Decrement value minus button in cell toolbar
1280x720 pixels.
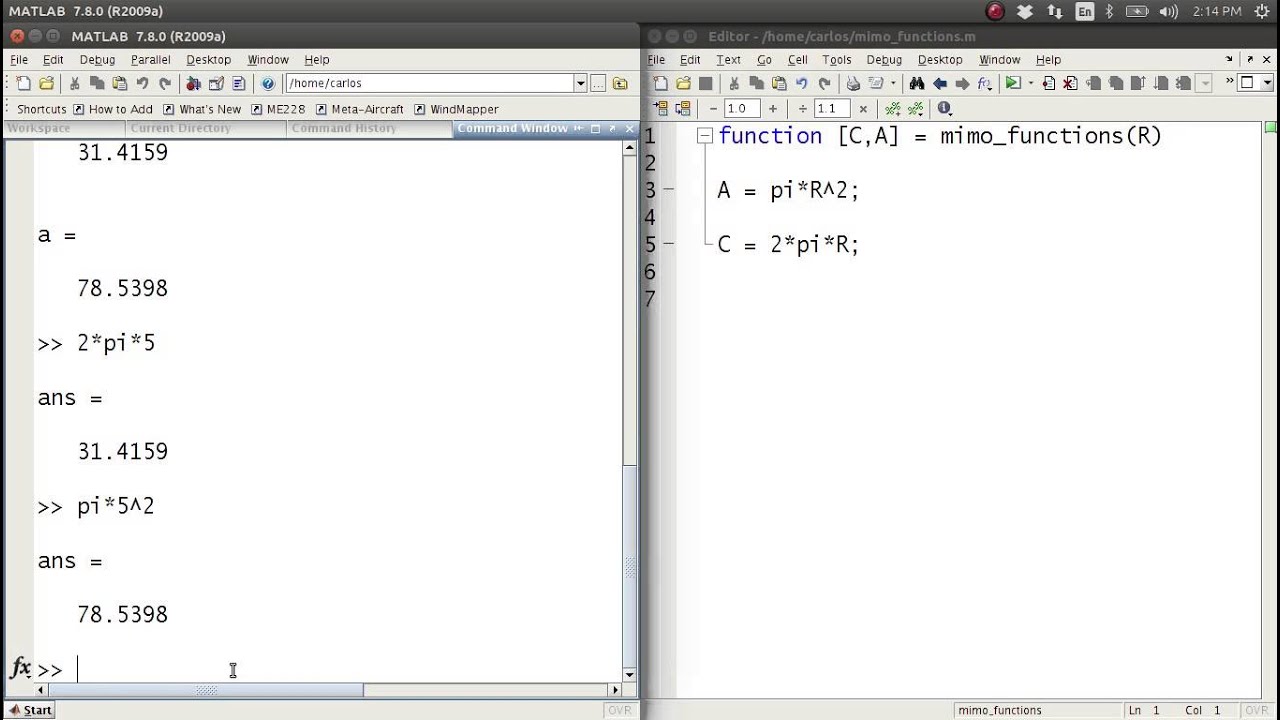(713, 108)
